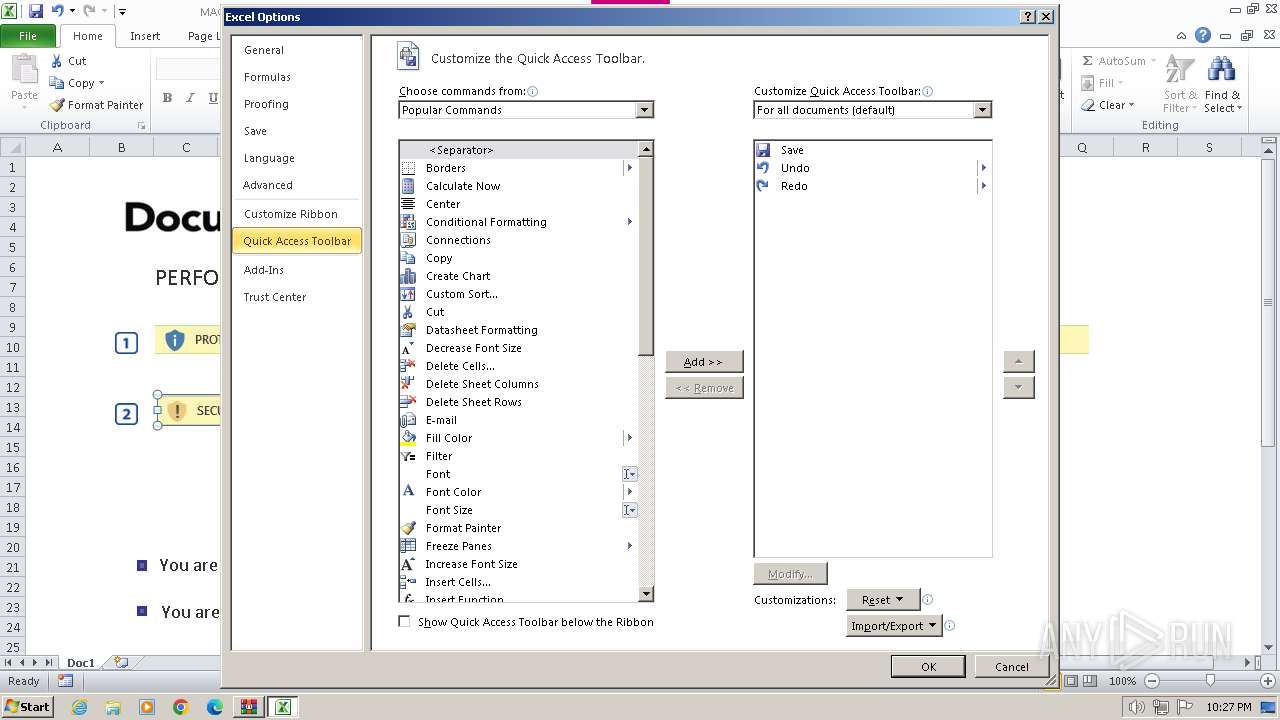
Task: Click info icon beside Reset button
Action: pyautogui.click(x=928, y=600)
